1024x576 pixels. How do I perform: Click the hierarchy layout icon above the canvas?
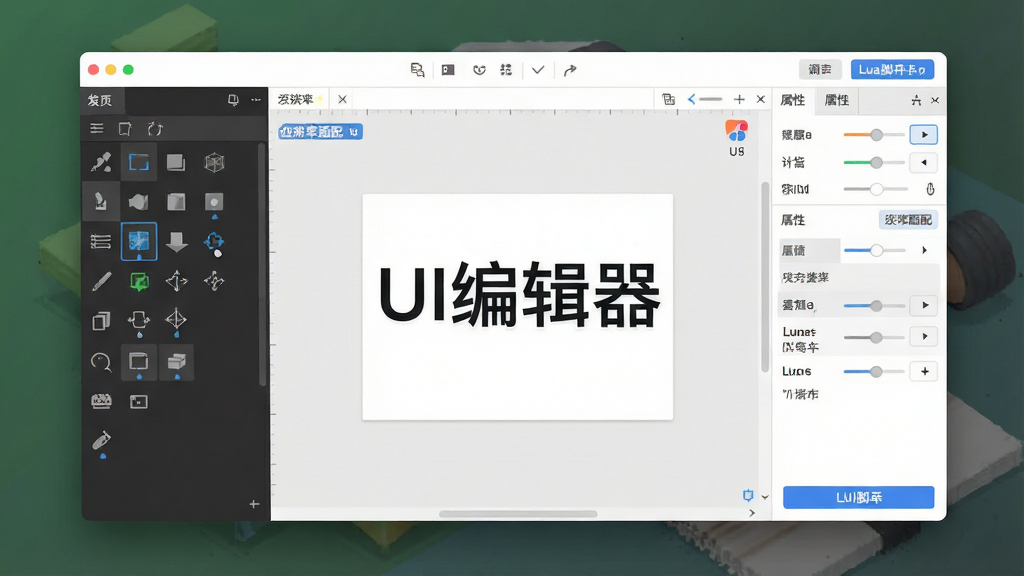point(668,99)
